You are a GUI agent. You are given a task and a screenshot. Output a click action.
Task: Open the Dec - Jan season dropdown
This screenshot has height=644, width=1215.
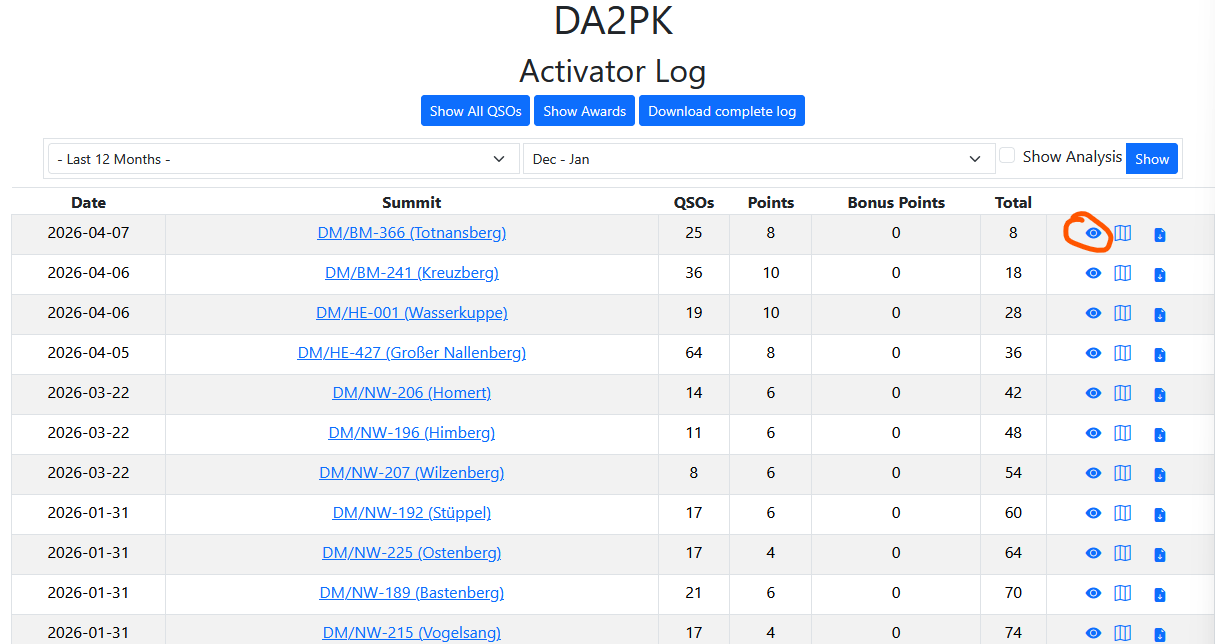click(x=757, y=159)
